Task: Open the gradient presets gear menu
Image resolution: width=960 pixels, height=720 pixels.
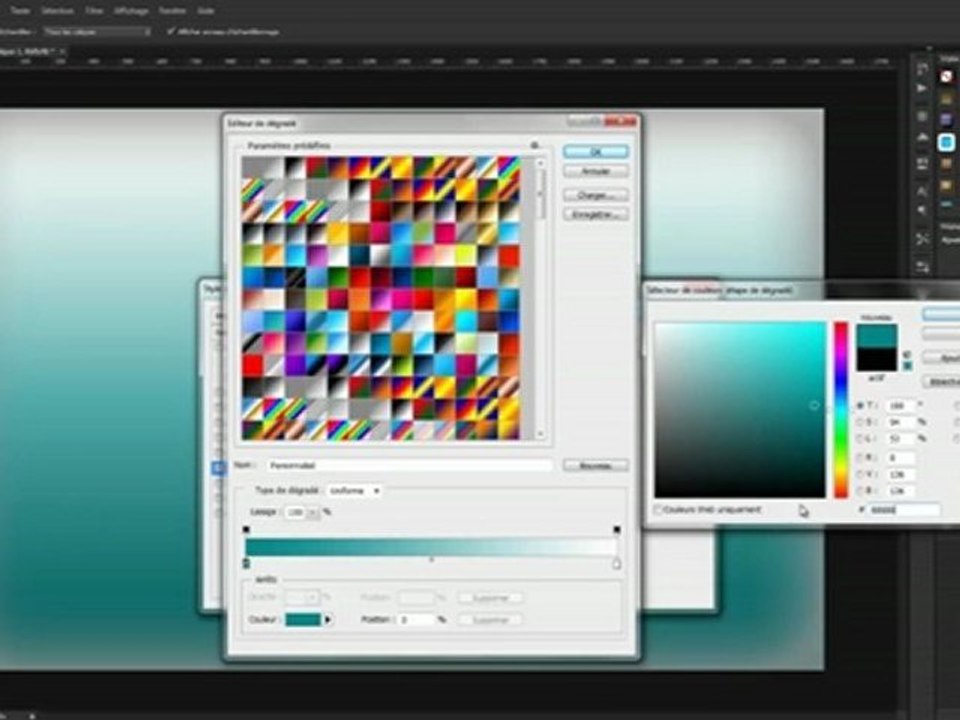Action: coord(534,145)
